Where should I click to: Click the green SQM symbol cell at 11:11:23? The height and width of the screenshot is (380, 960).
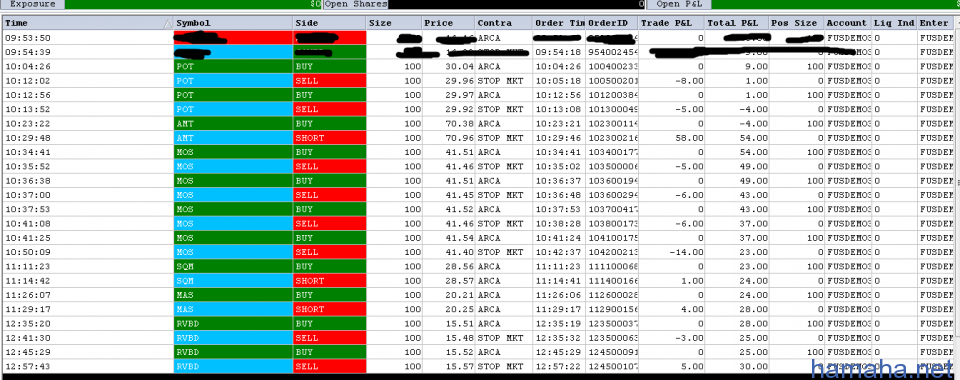233,266
